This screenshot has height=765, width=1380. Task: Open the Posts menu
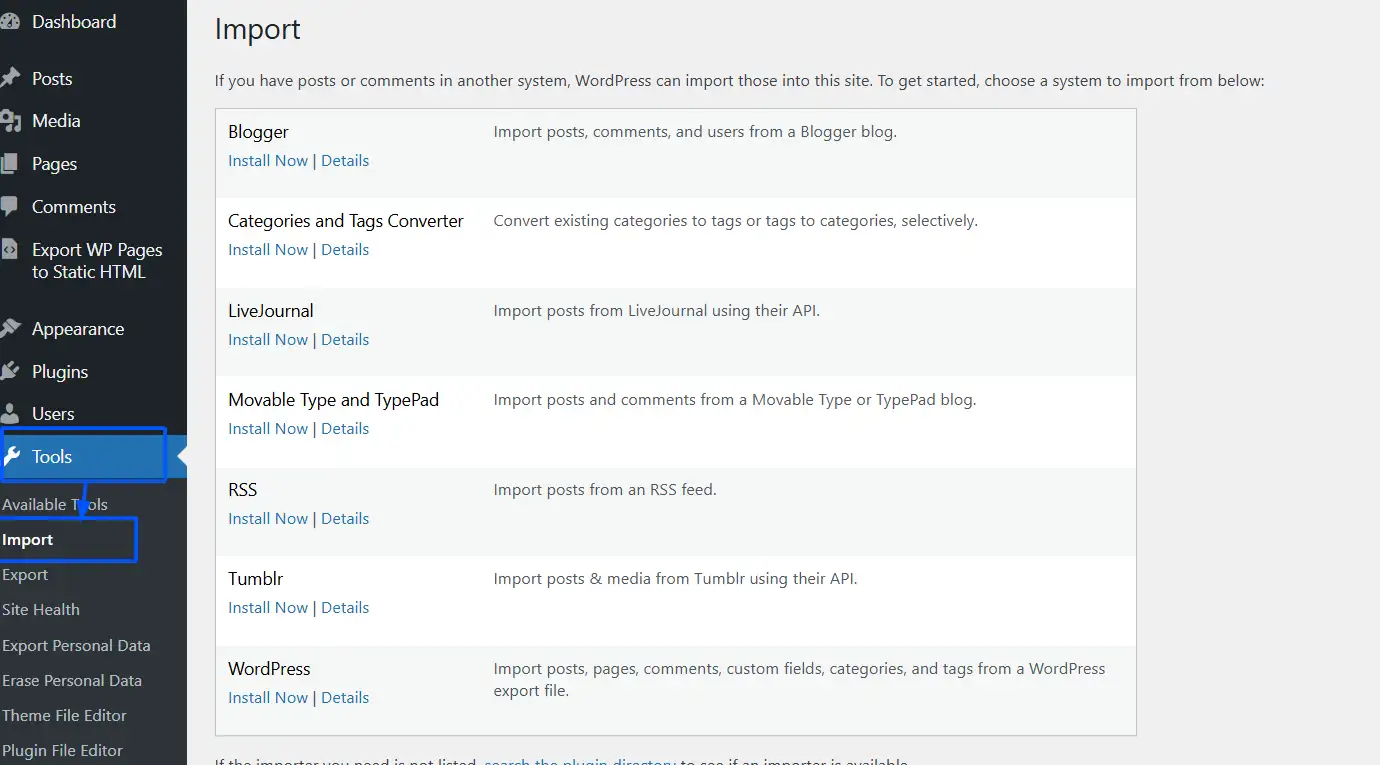tap(52, 79)
